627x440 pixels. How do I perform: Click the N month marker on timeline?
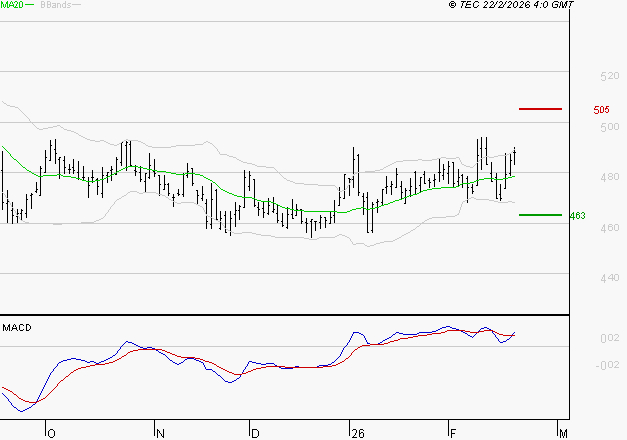(x=160, y=433)
